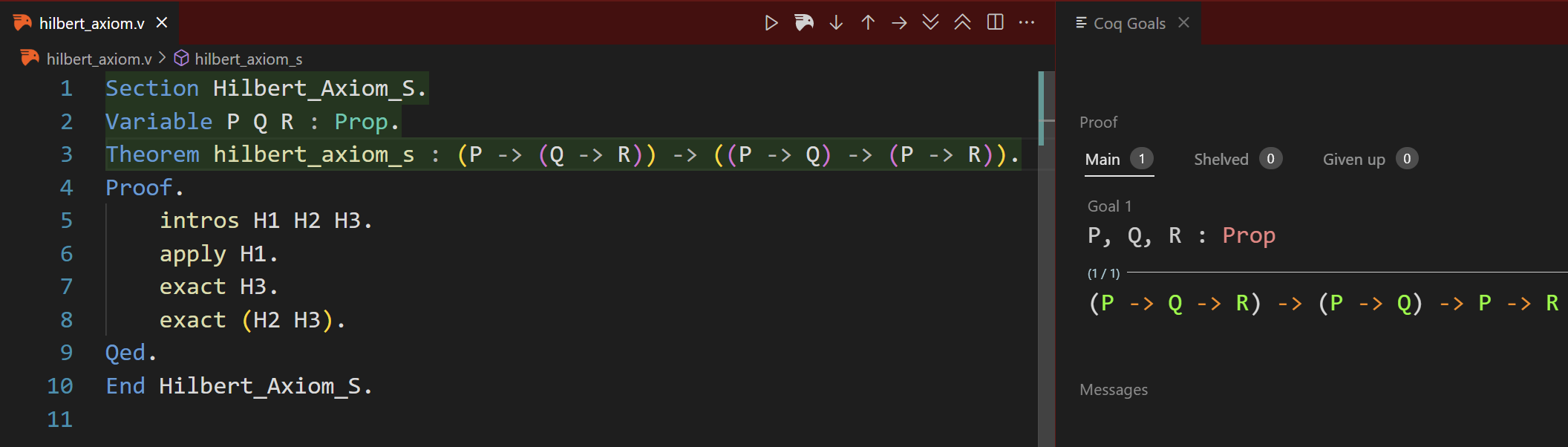1568x447 pixels.
Task: Click the Coq rooster icon in toolbar
Action: tap(804, 23)
